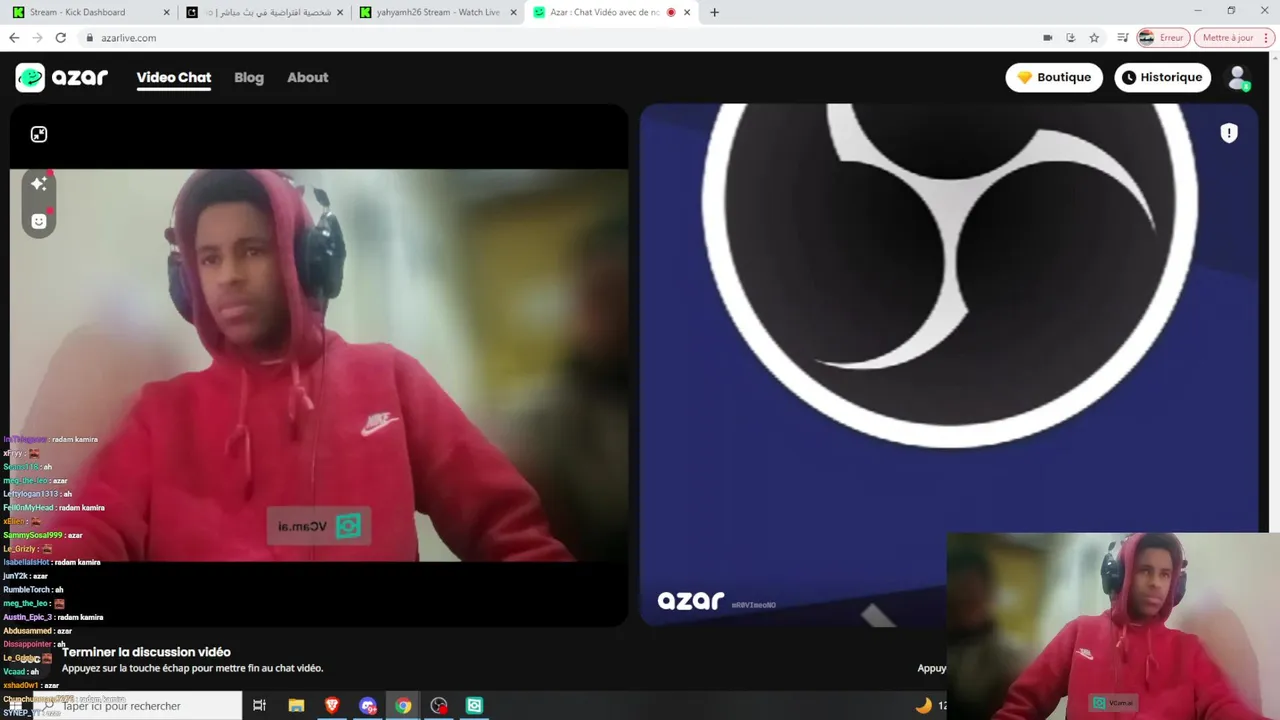Click Chrome icon in taskbar

click(x=402, y=705)
